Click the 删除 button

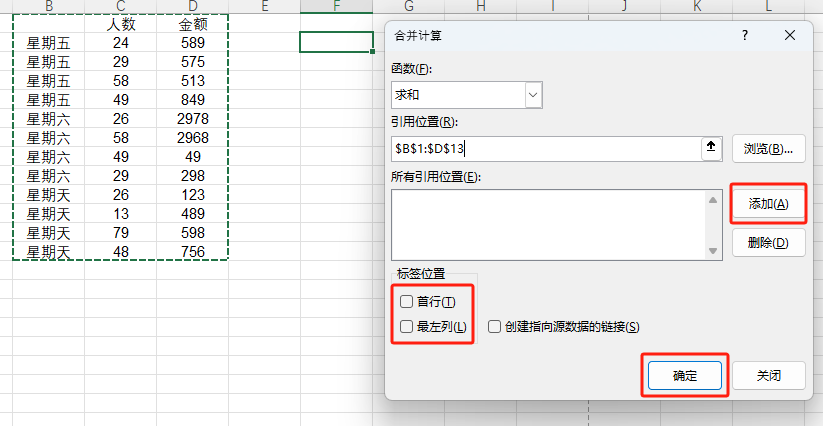[x=768, y=243]
